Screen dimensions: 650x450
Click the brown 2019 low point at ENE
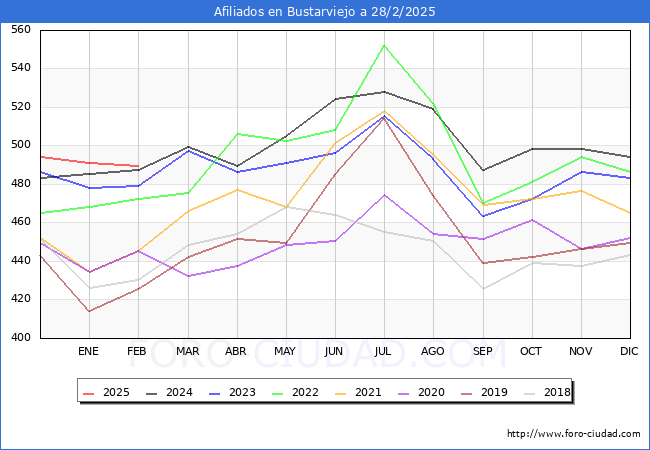click(x=89, y=311)
